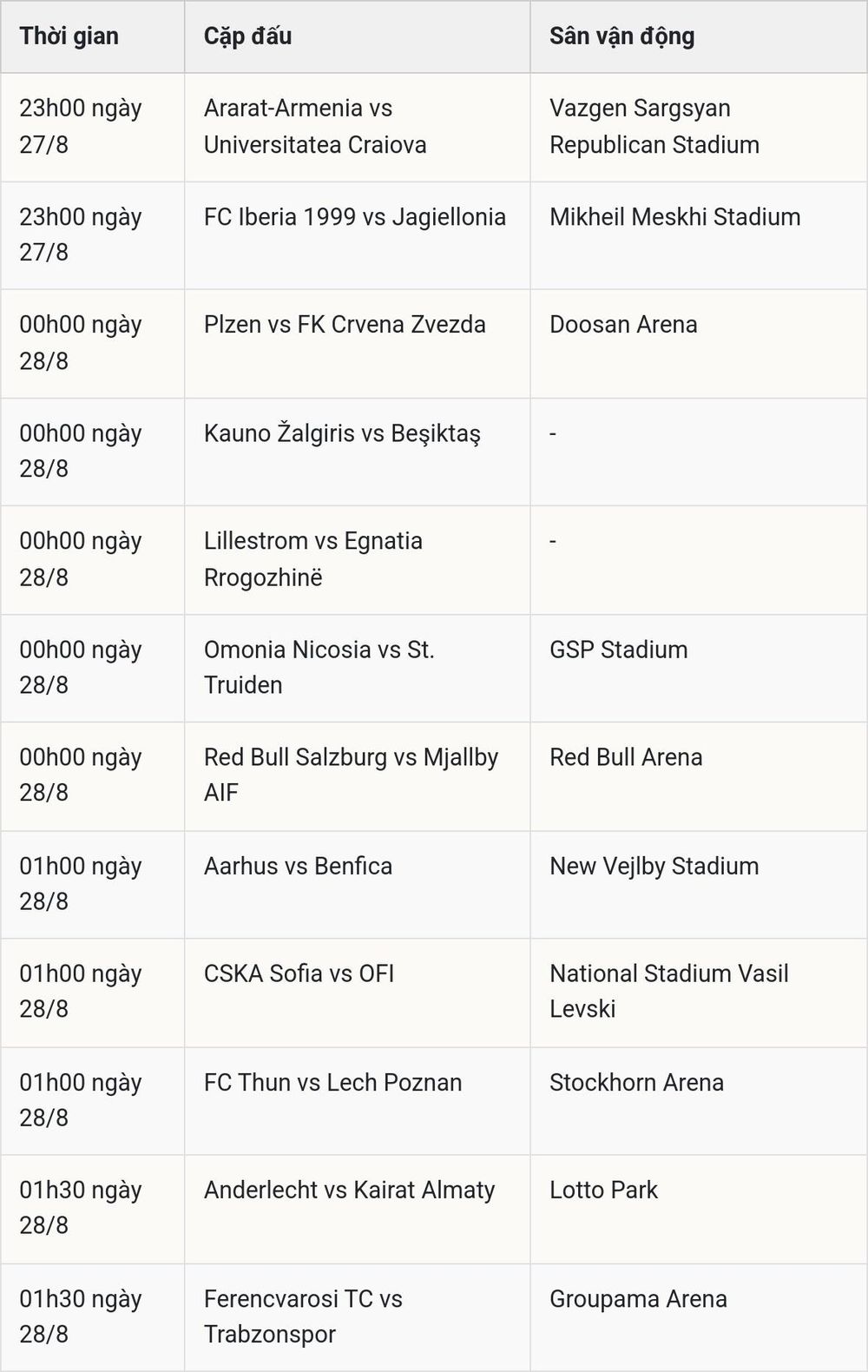
Task: Select Plzen vs FK Crvena Zvezda
Action: point(345,325)
